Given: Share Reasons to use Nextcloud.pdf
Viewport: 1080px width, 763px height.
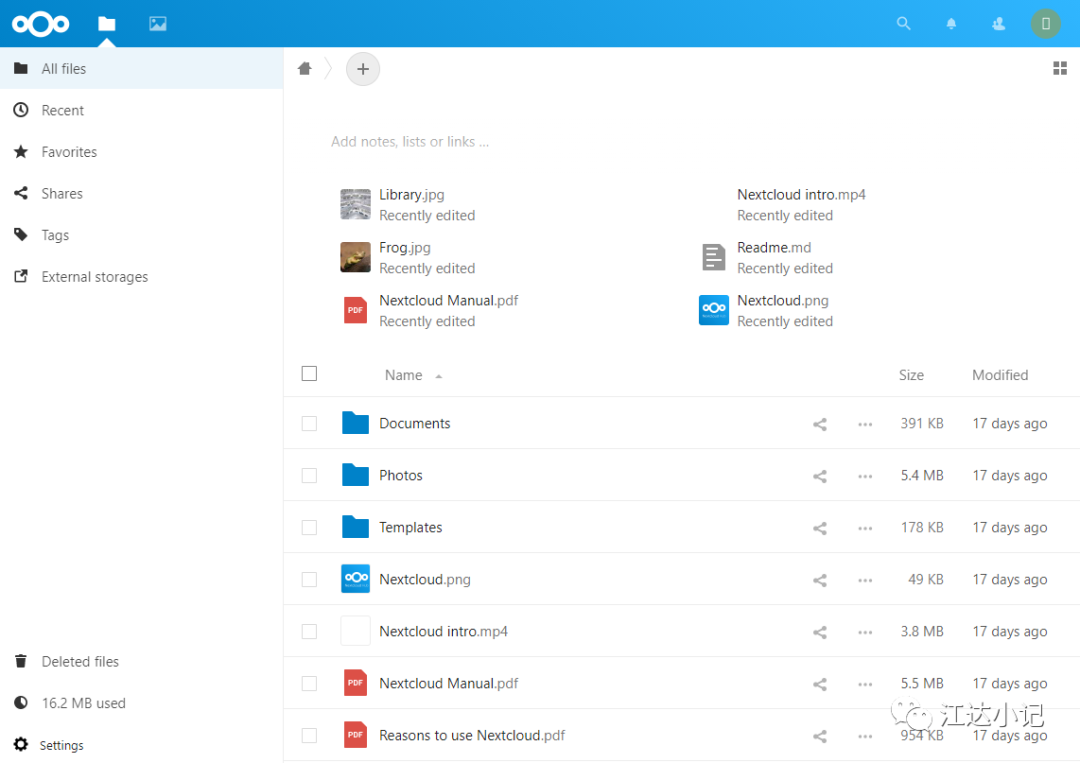Looking at the screenshot, I should coord(820,736).
